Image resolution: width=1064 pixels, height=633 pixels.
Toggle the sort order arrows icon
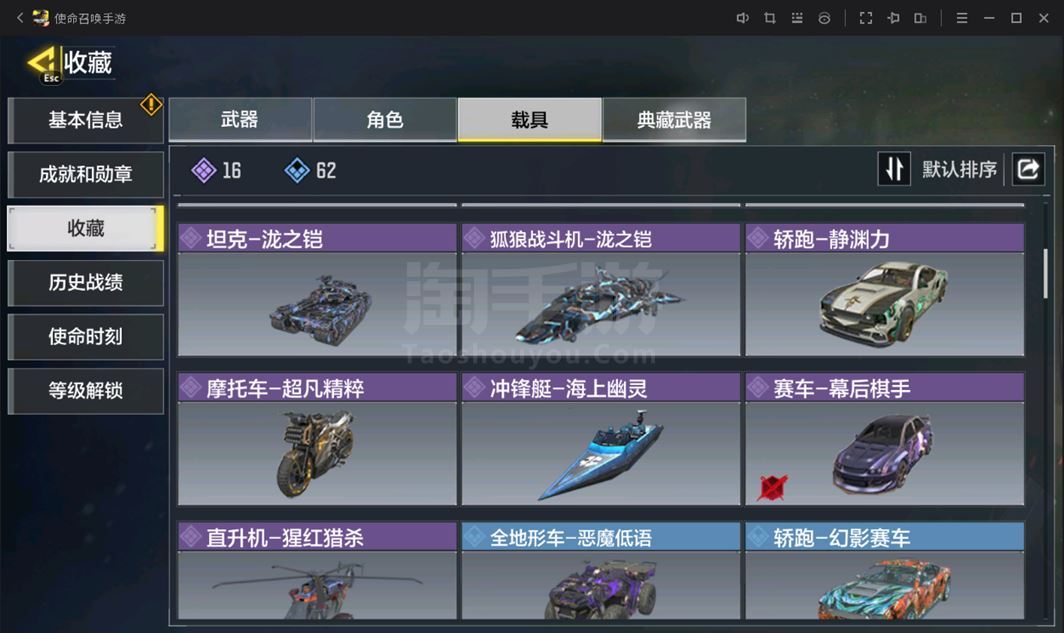pos(894,169)
